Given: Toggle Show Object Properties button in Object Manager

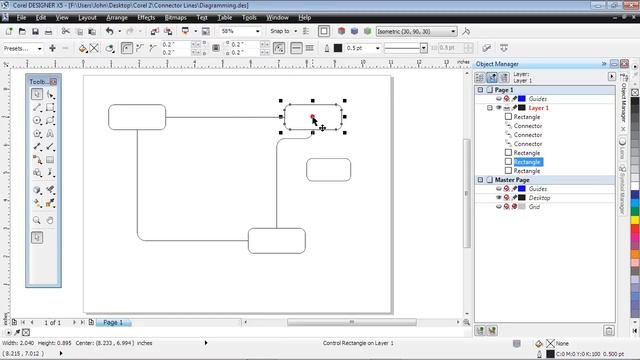Looking at the screenshot, I should coord(480,77).
